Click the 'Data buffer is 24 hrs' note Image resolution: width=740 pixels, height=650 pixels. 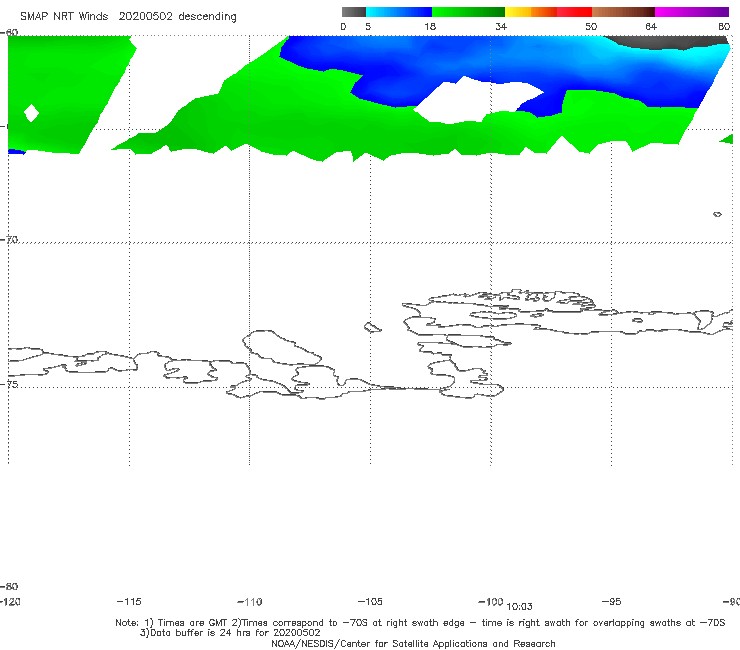pos(230,633)
